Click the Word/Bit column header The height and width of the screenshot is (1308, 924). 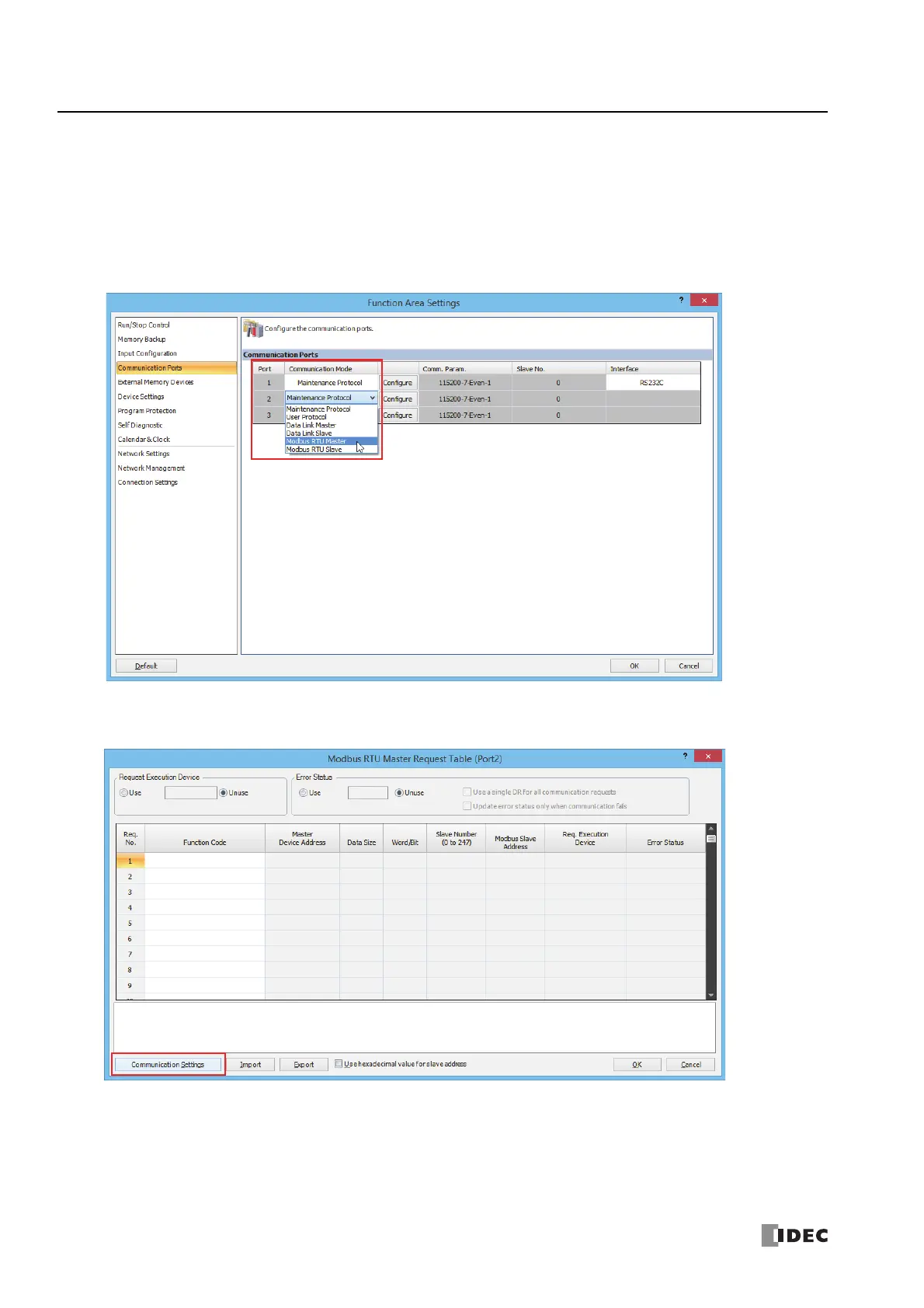point(405,839)
